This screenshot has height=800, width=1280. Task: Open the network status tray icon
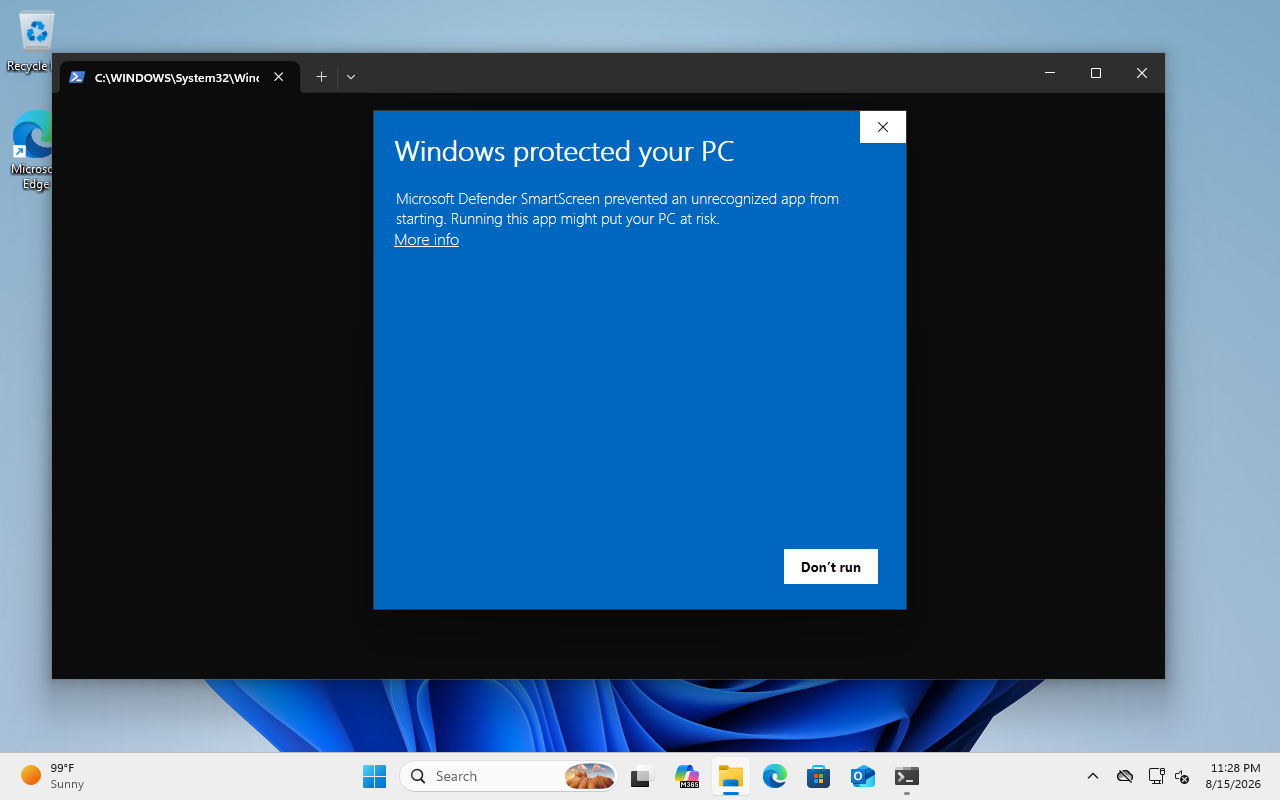tap(1156, 776)
